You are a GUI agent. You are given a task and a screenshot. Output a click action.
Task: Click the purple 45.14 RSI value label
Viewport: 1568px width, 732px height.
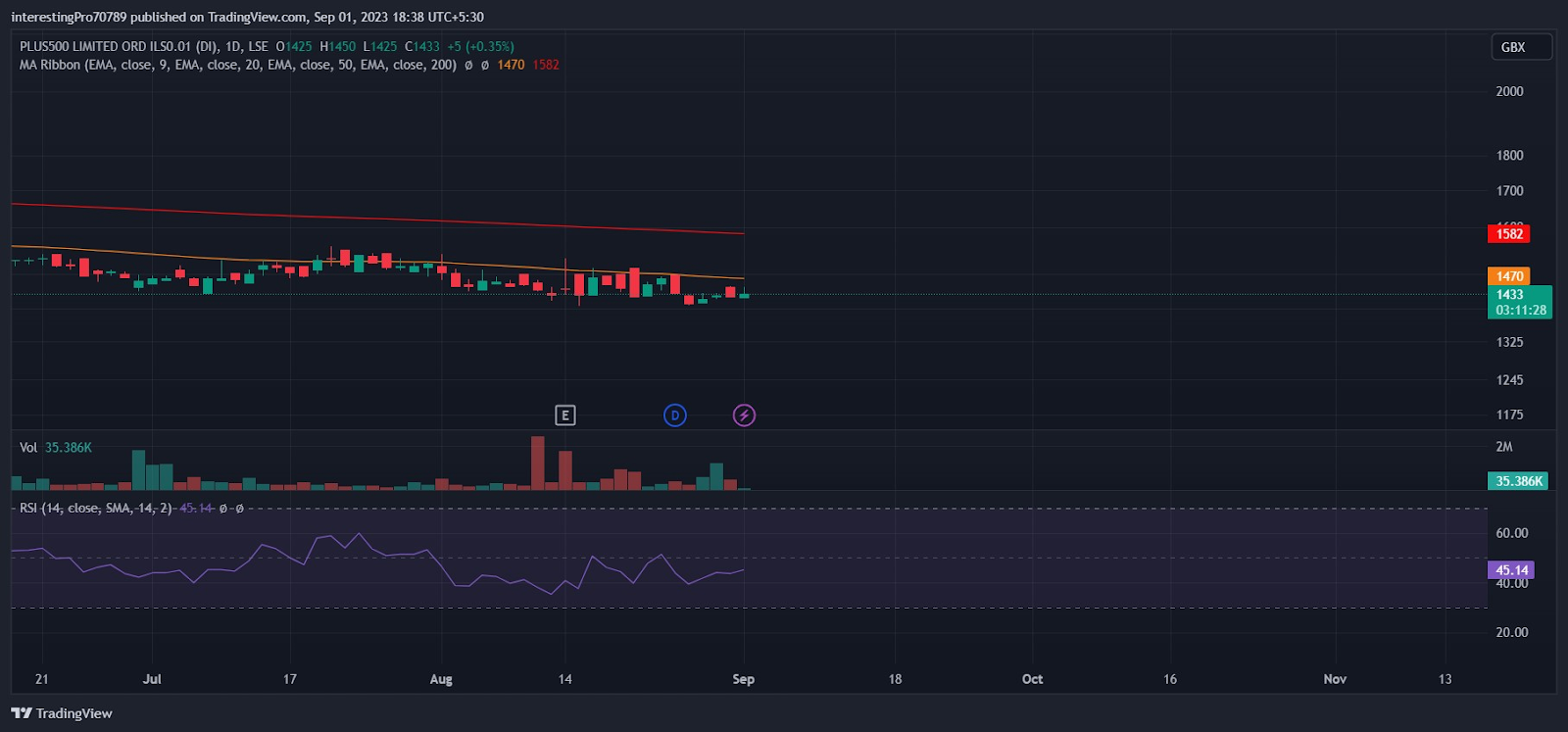click(x=1510, y=570)
